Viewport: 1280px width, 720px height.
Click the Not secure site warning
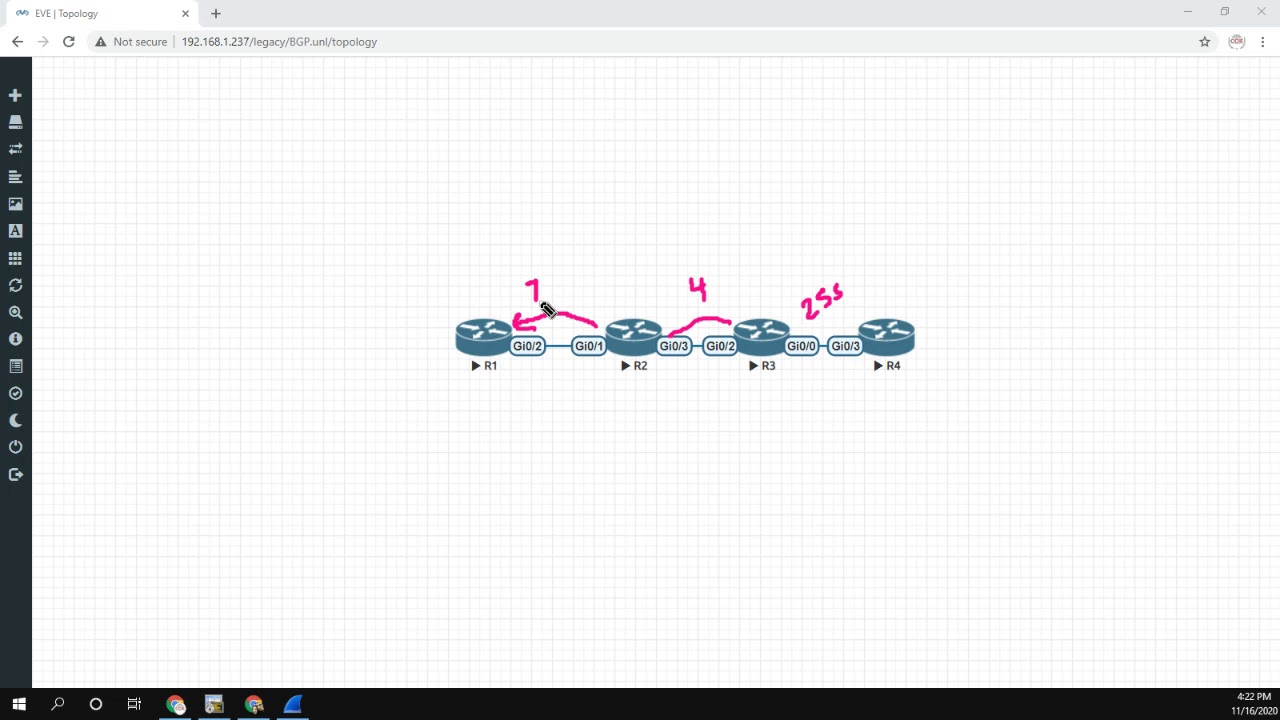[x=132, y=42]
